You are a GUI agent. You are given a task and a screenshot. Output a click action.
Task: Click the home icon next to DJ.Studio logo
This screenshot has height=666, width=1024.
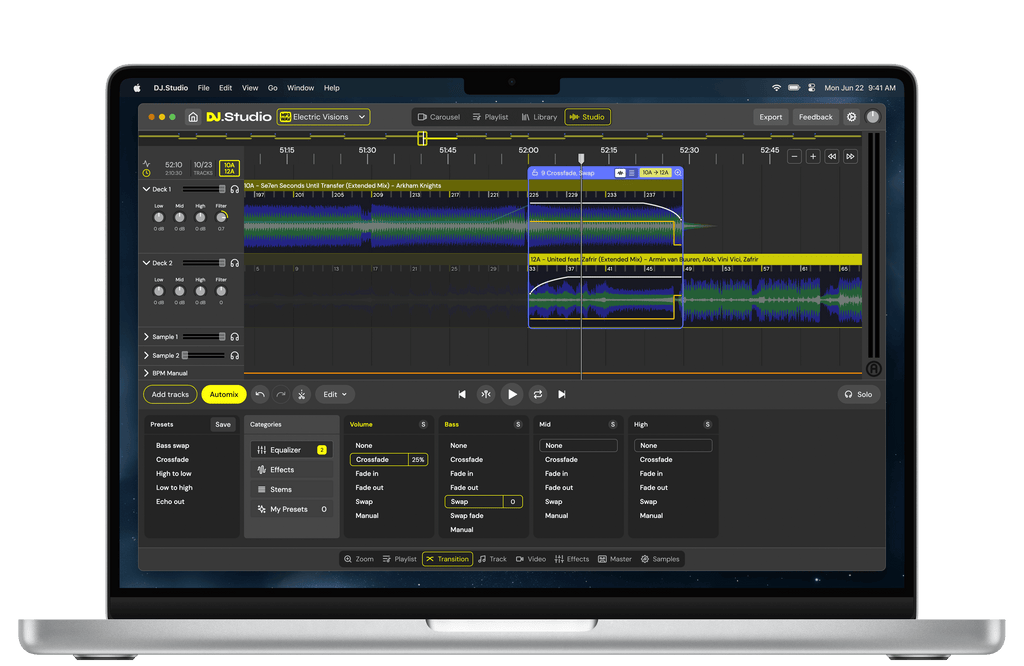click(193, 117)
